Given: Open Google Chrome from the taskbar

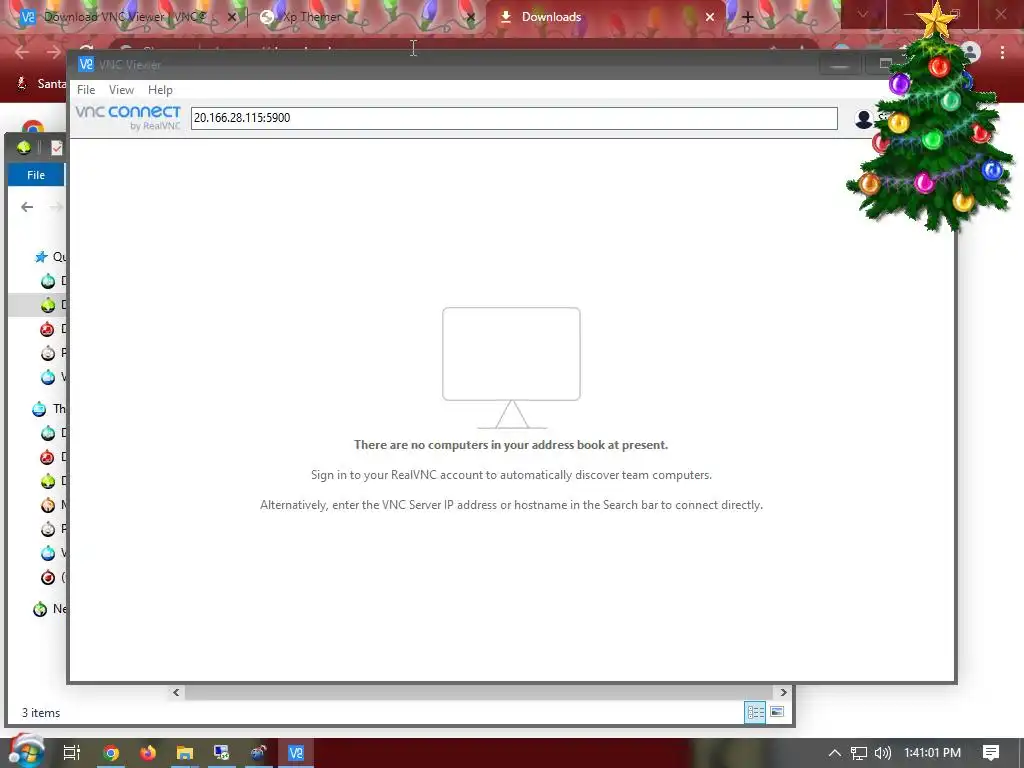Looking at the screenshot, I should [x=111, y=753].
